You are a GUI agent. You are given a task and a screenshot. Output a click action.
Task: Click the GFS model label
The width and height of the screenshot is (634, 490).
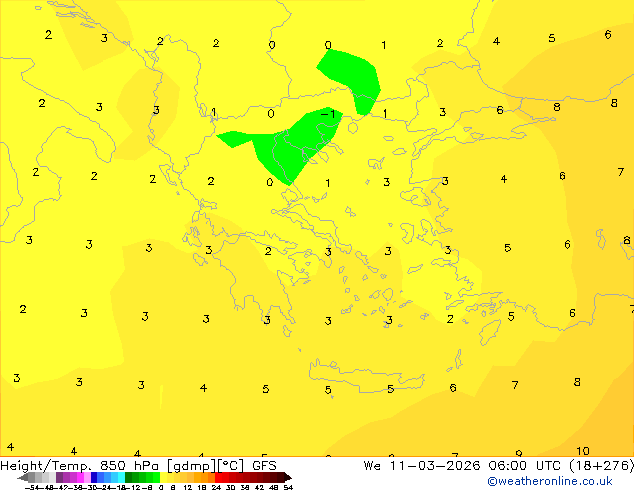[x=264, y=466]
